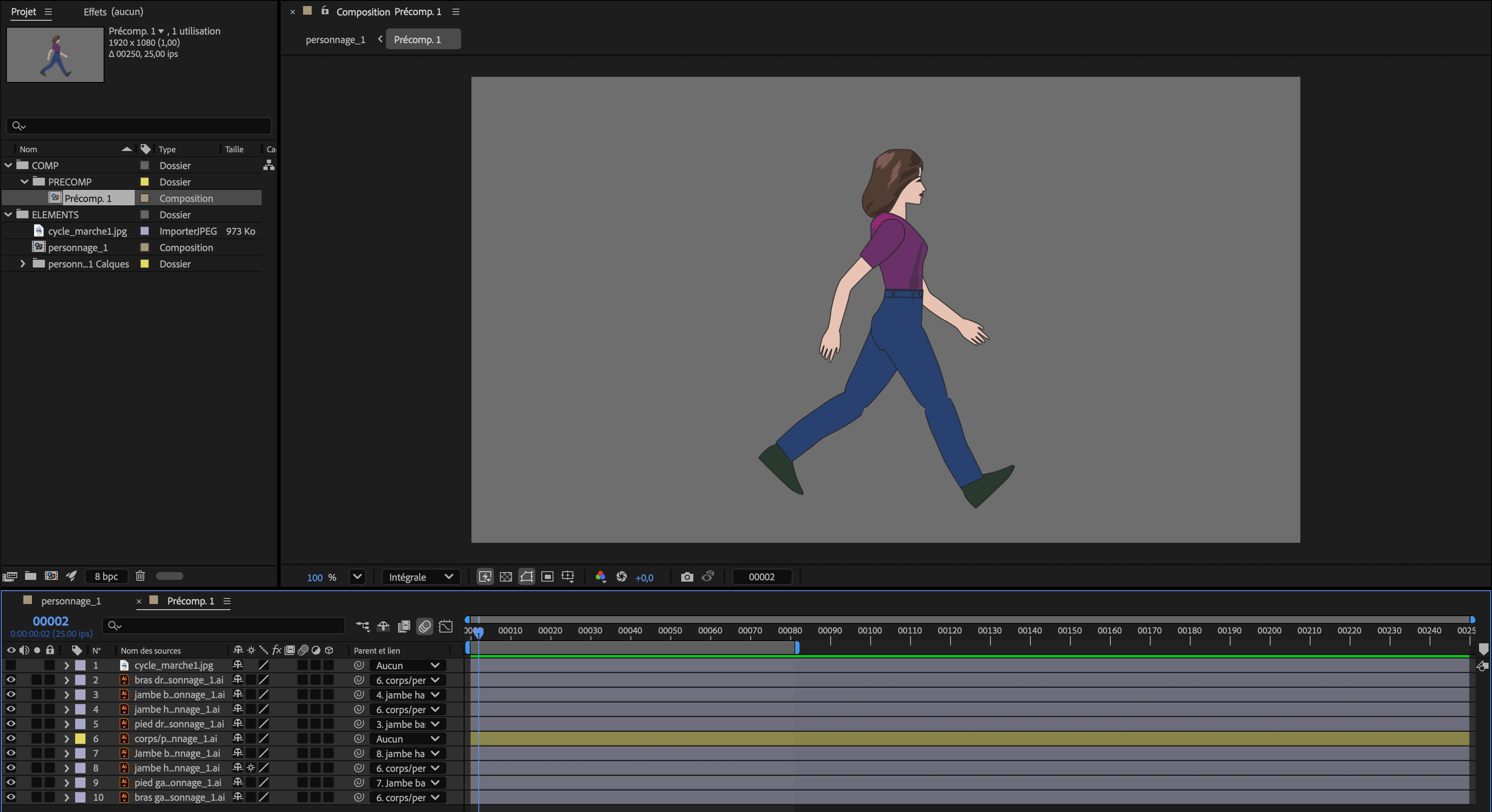The height and width of the screenshot is (812, 1492).
Task: Open the Effets panel
Action: point(95,11)
